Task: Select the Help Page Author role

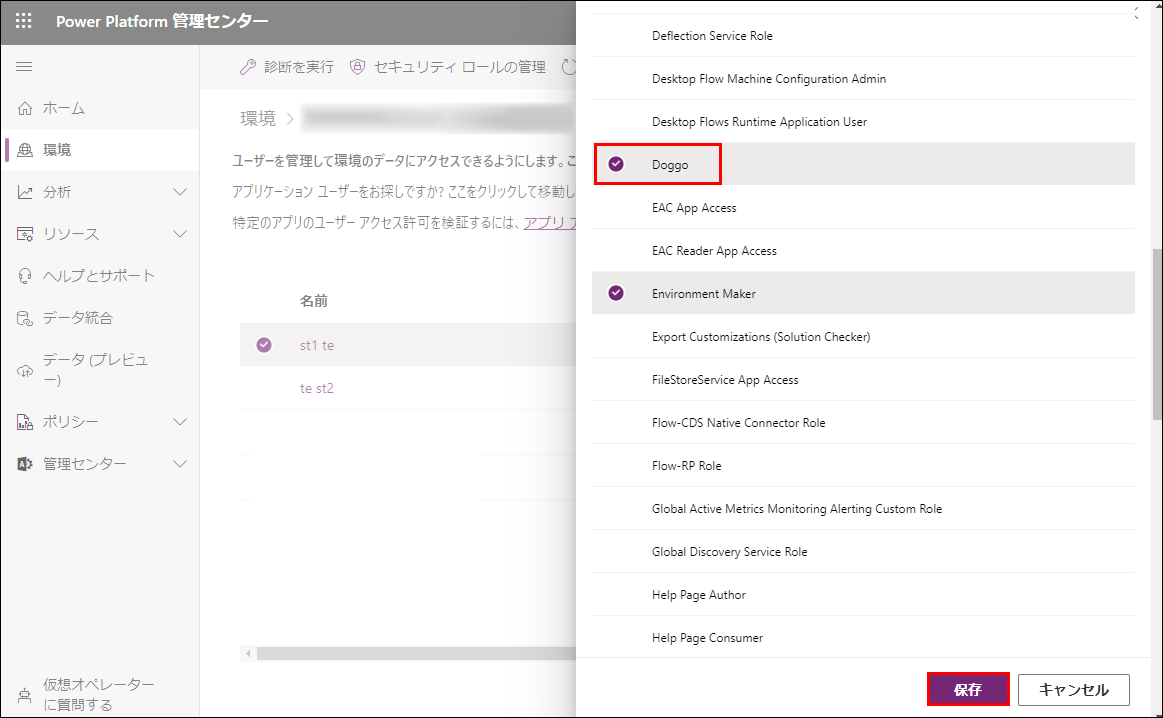Action: [863, 595]
